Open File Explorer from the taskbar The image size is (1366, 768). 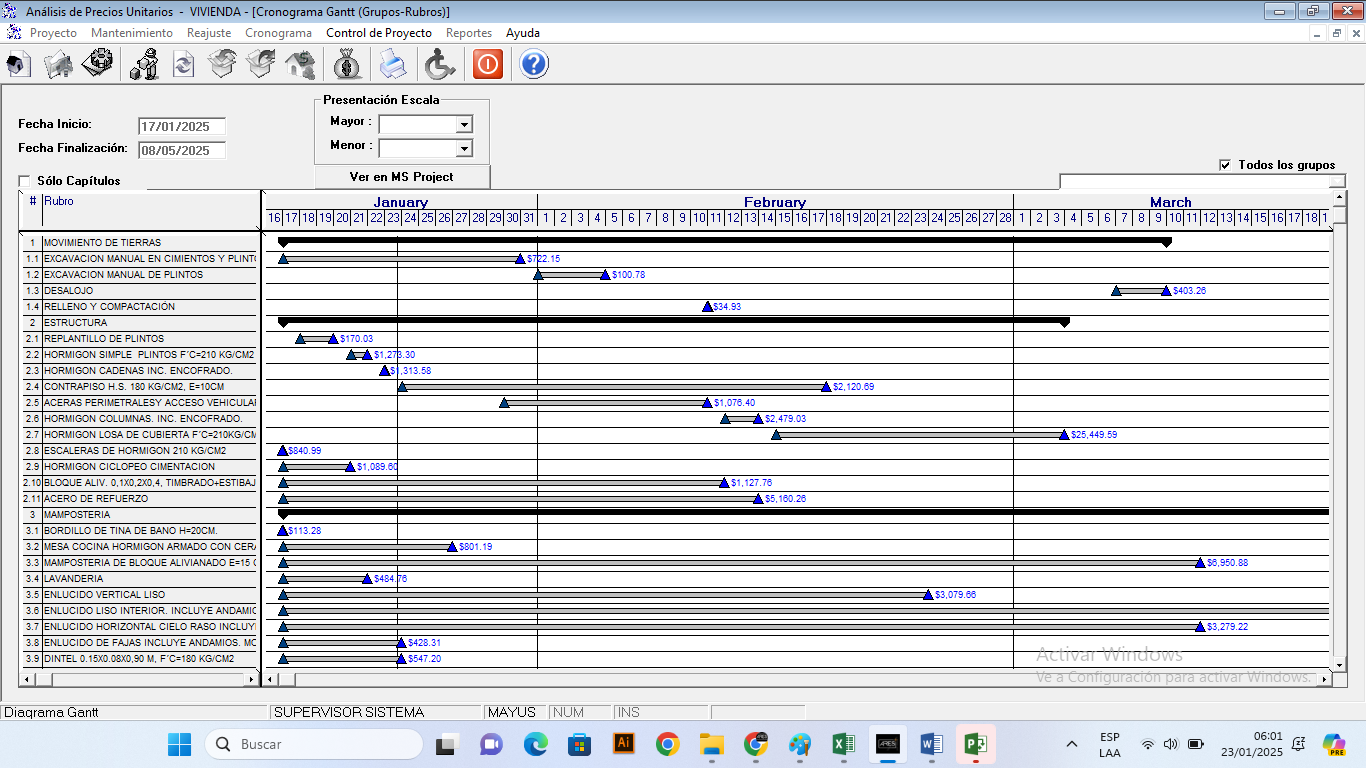pos(711,744)
